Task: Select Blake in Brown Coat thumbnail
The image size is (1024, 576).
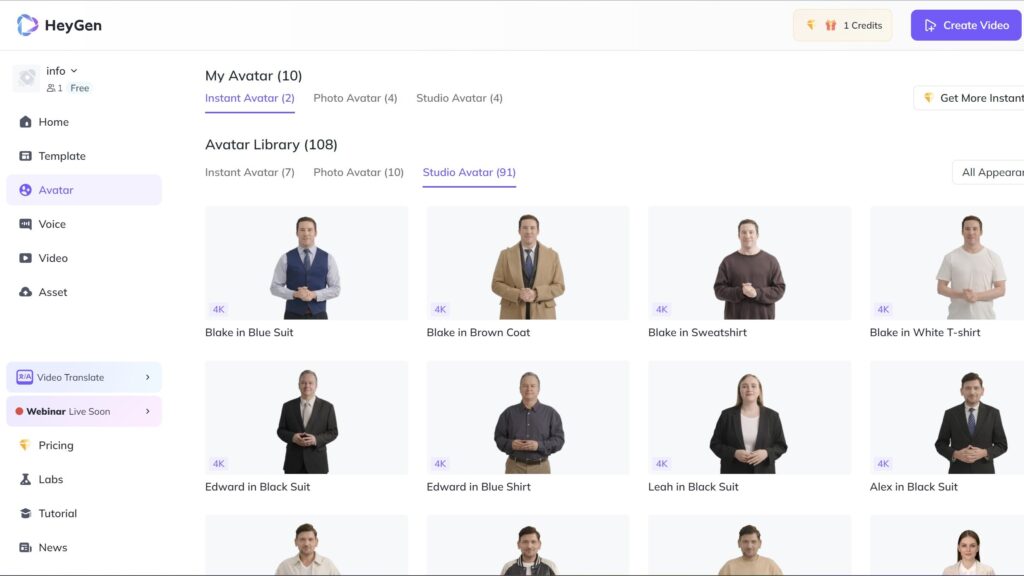Action: point(528,263)
